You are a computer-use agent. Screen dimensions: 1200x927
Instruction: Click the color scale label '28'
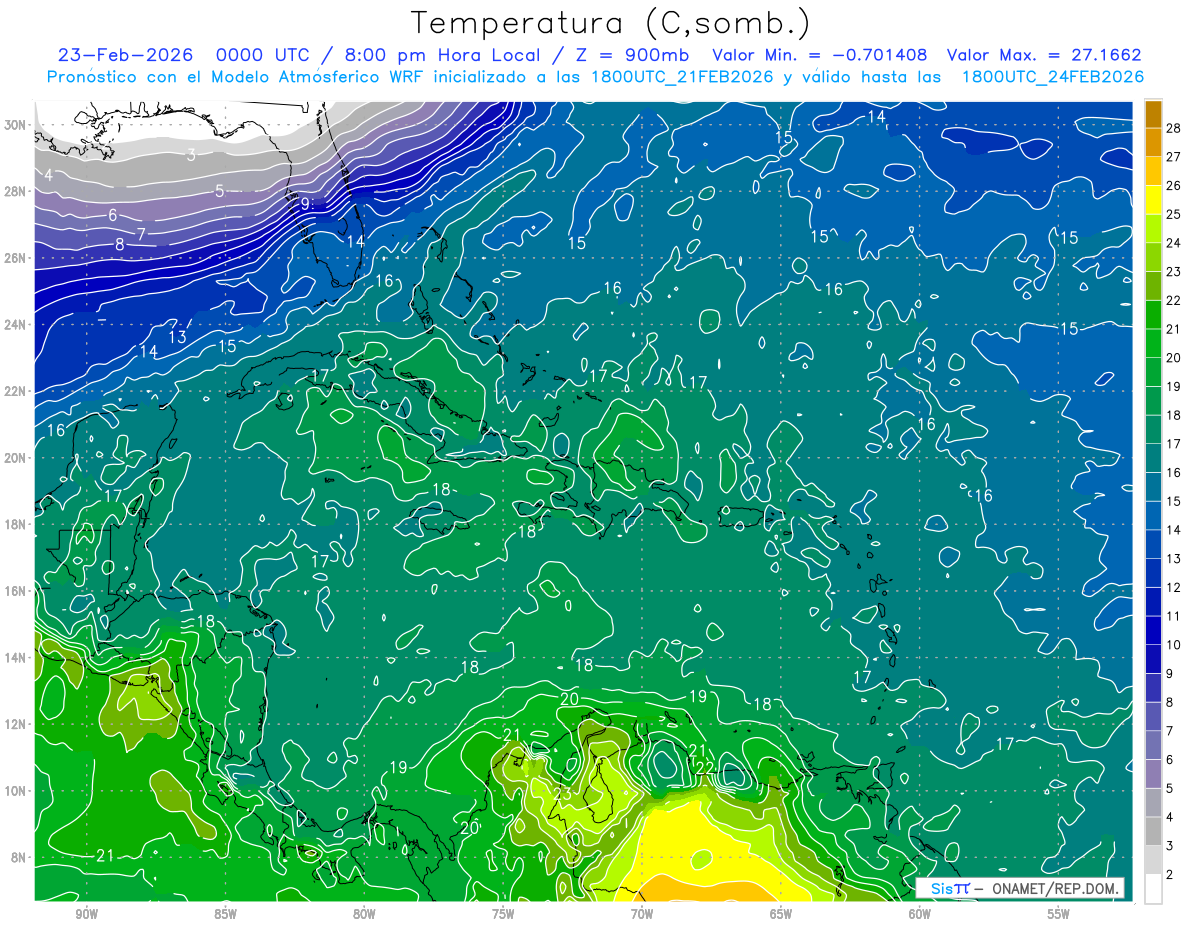click(x=1174, y=128)
